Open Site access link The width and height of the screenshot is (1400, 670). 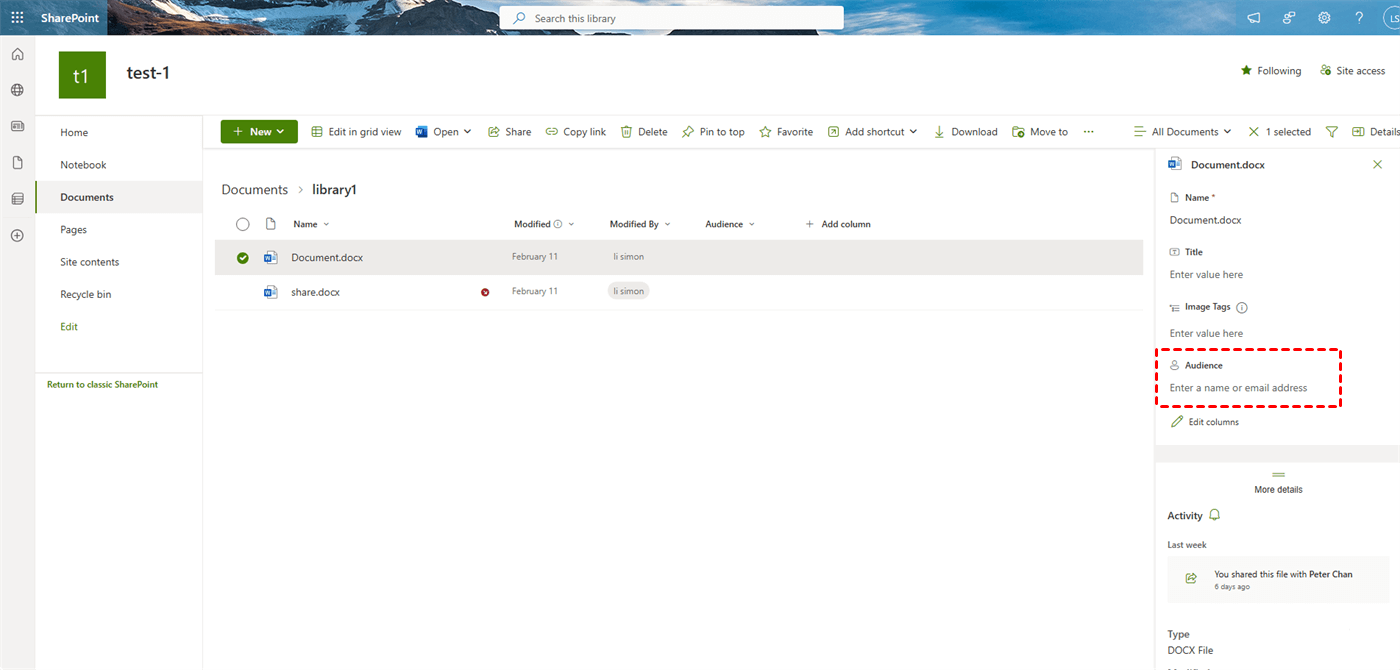point(1352,71)
